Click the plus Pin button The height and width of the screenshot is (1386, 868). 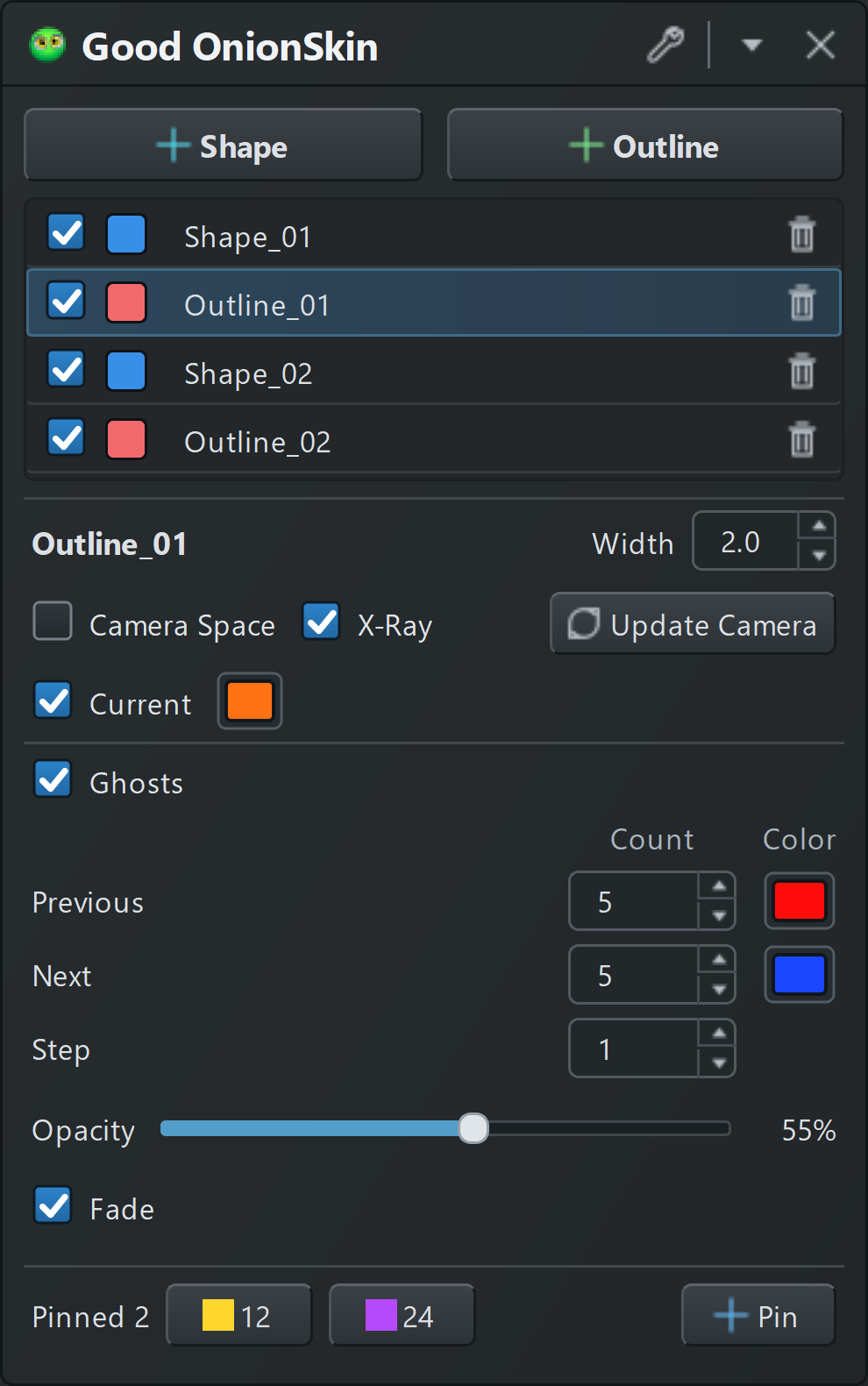758,1315
